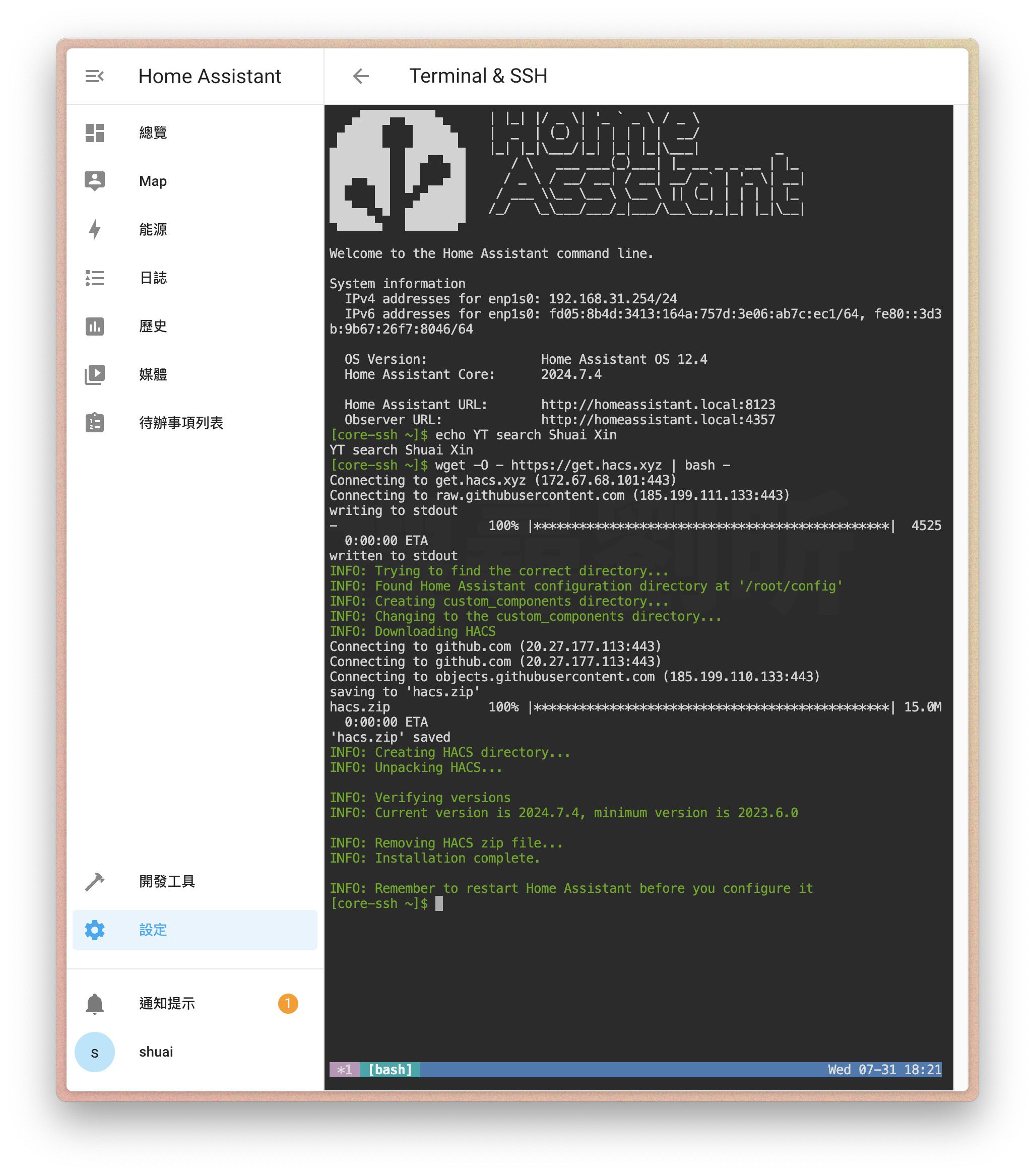1035x1176 pixels.
Task: Click the 'Found Home Assistant configuration directory' line
Action: pos(586,585)
